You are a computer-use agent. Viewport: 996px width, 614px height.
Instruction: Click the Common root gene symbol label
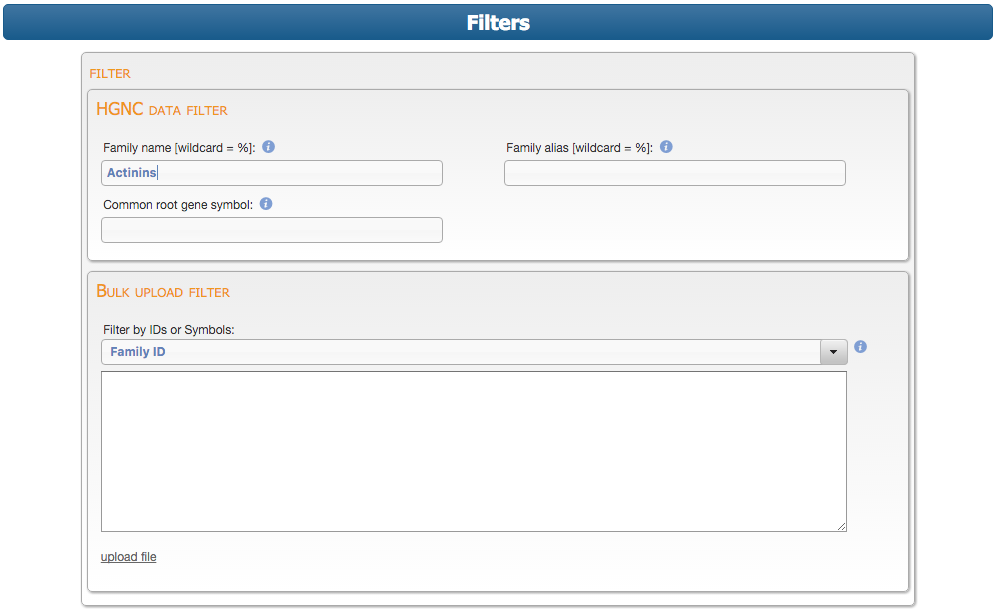point(178,205)
